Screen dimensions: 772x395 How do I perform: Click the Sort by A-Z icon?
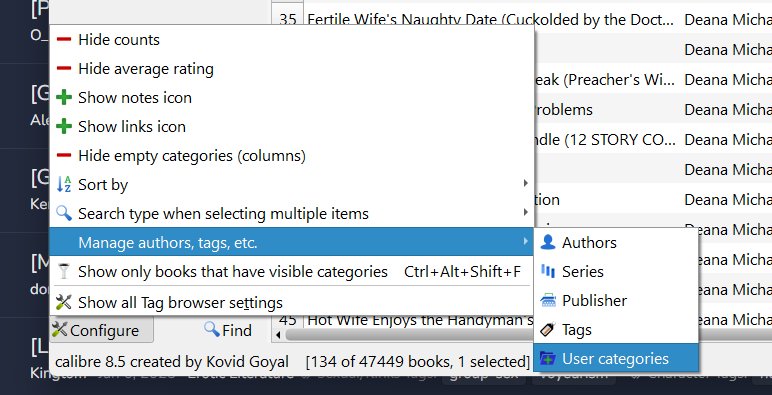tap(64, 184)
